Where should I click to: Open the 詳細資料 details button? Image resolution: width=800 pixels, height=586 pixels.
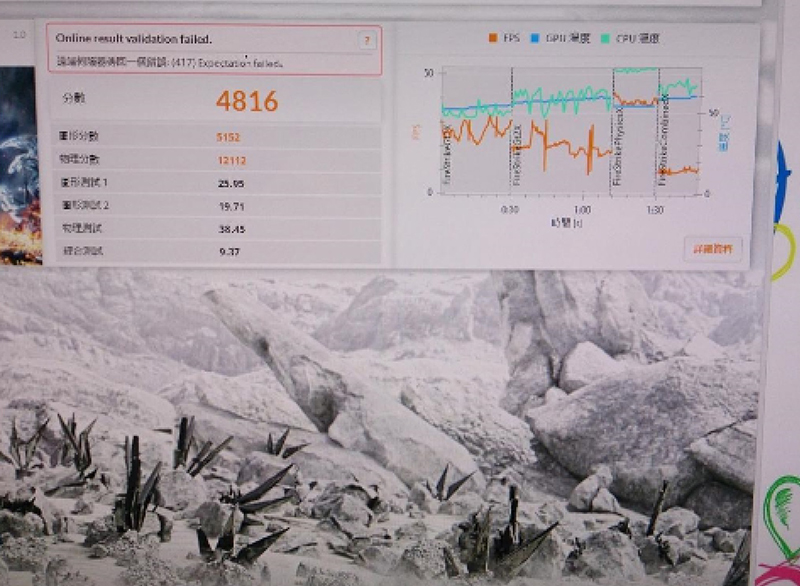[x=712, y=248]
